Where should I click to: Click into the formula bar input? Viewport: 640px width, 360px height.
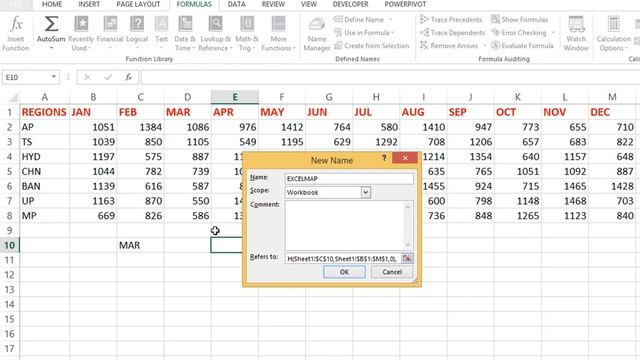[390, 77]
